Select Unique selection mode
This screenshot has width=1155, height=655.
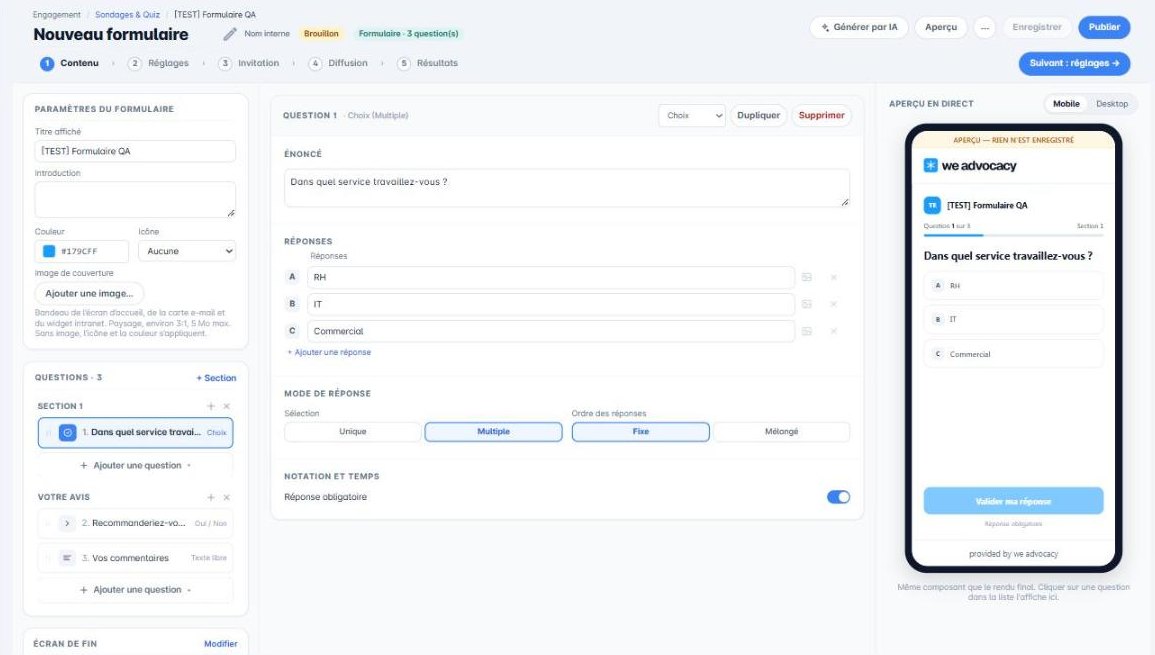coord(352,432)
